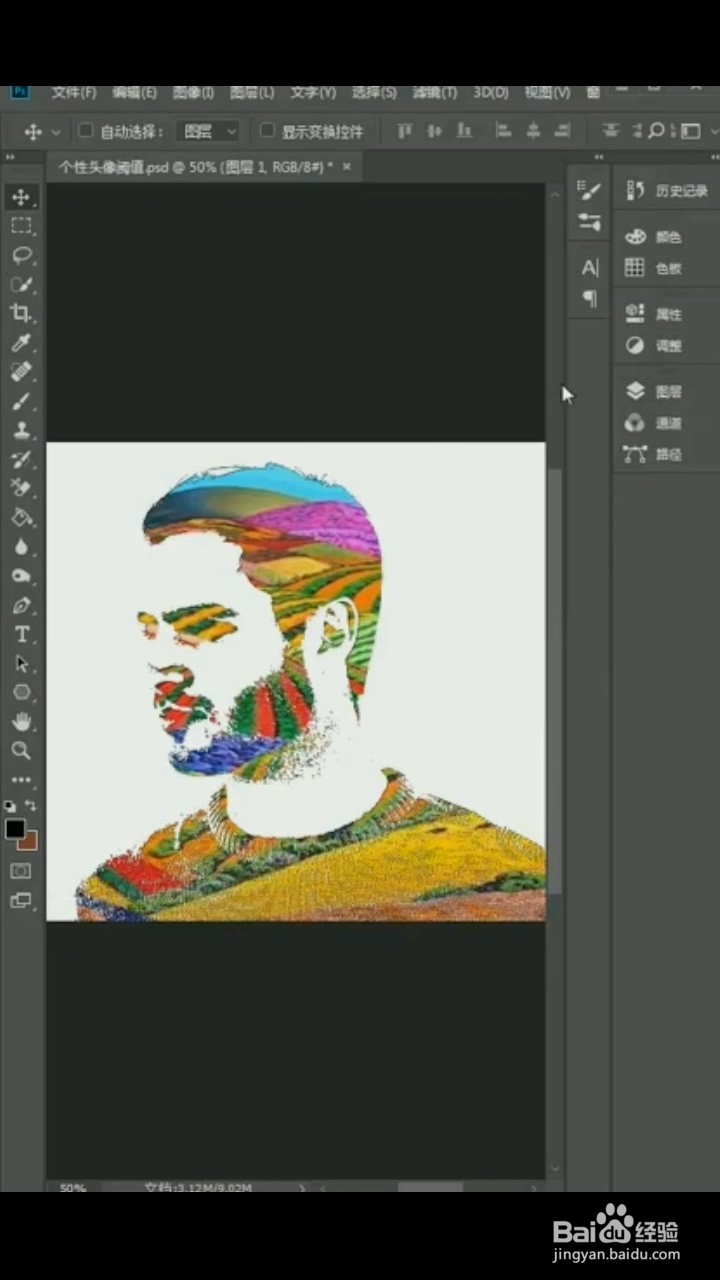
Task: Open the 图层 auto-select dropdown
Action: 209,131
